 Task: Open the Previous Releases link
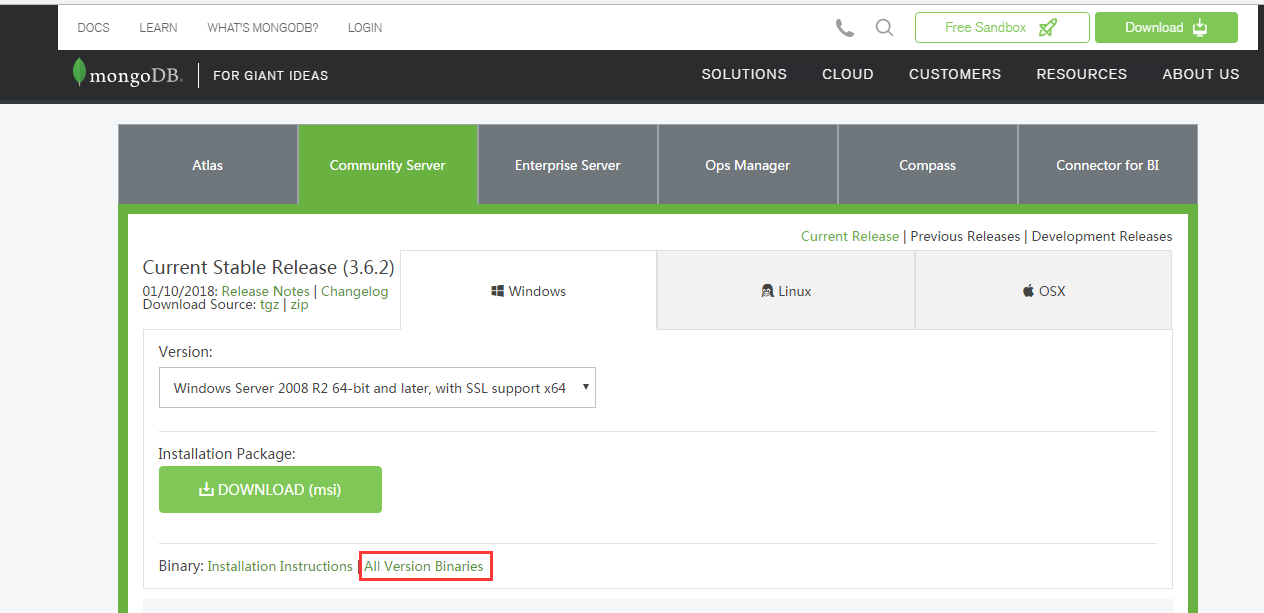pos(965,237)
